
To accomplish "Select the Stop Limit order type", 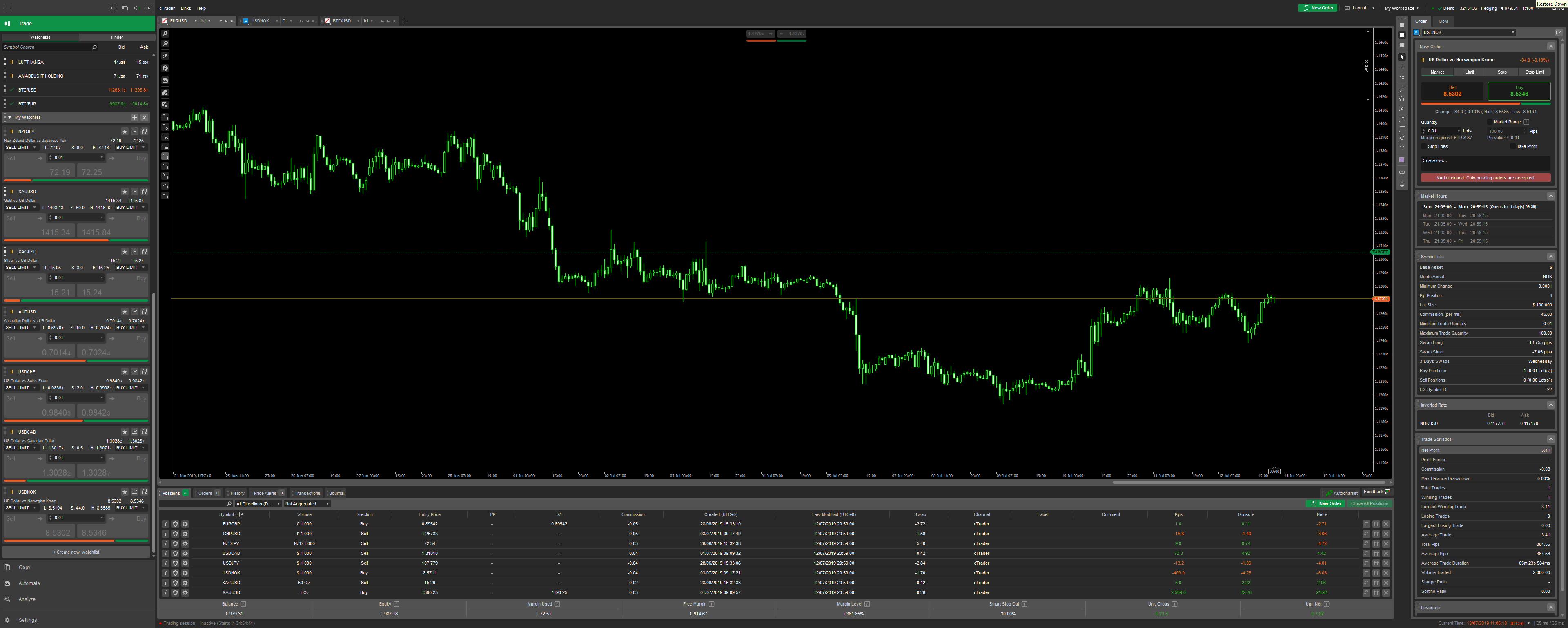I will coord(1535,72).
